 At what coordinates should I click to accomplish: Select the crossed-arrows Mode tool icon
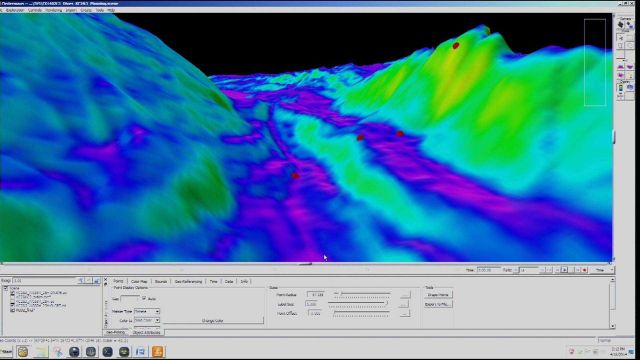click(x=620, y=38)
